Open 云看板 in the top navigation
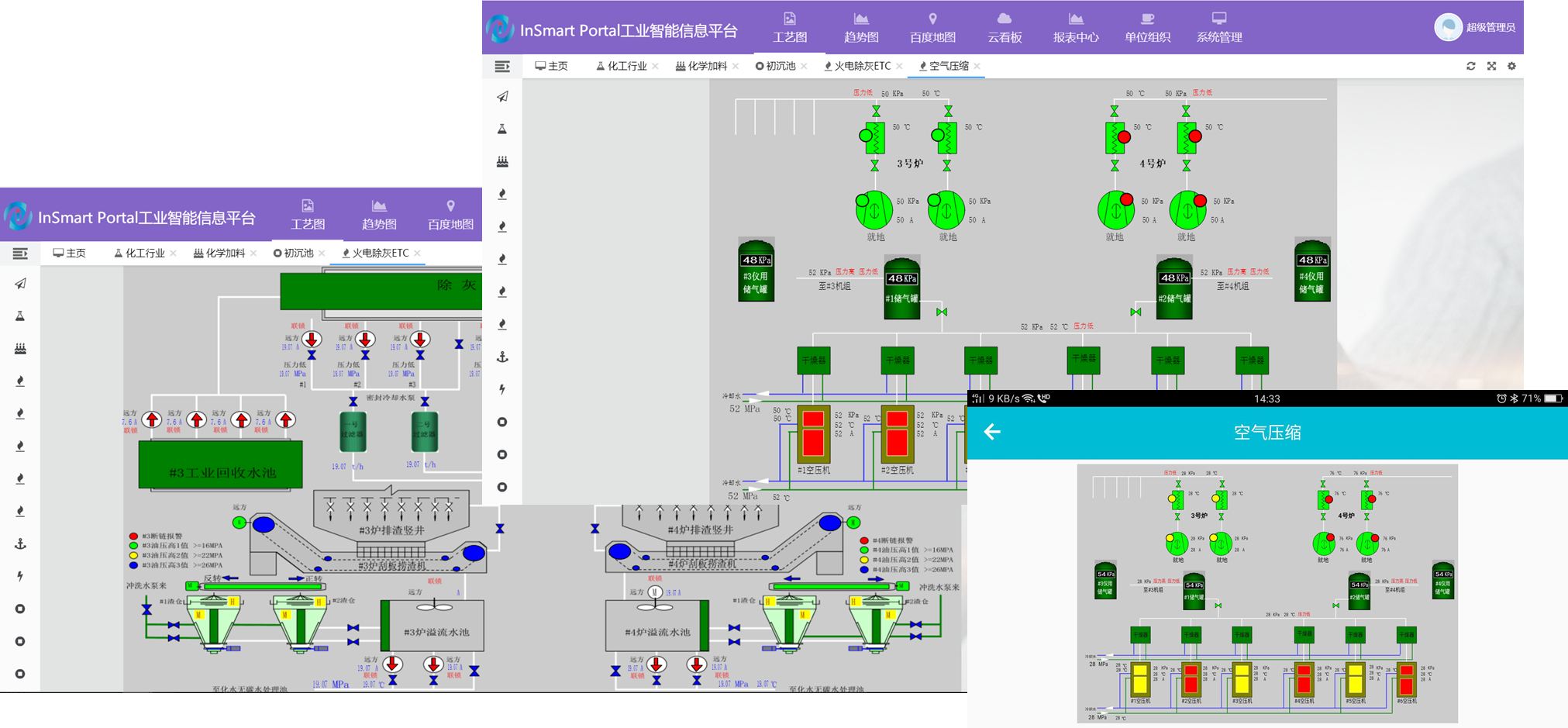The image size is (1568, 728). [x=1004, y=27]
